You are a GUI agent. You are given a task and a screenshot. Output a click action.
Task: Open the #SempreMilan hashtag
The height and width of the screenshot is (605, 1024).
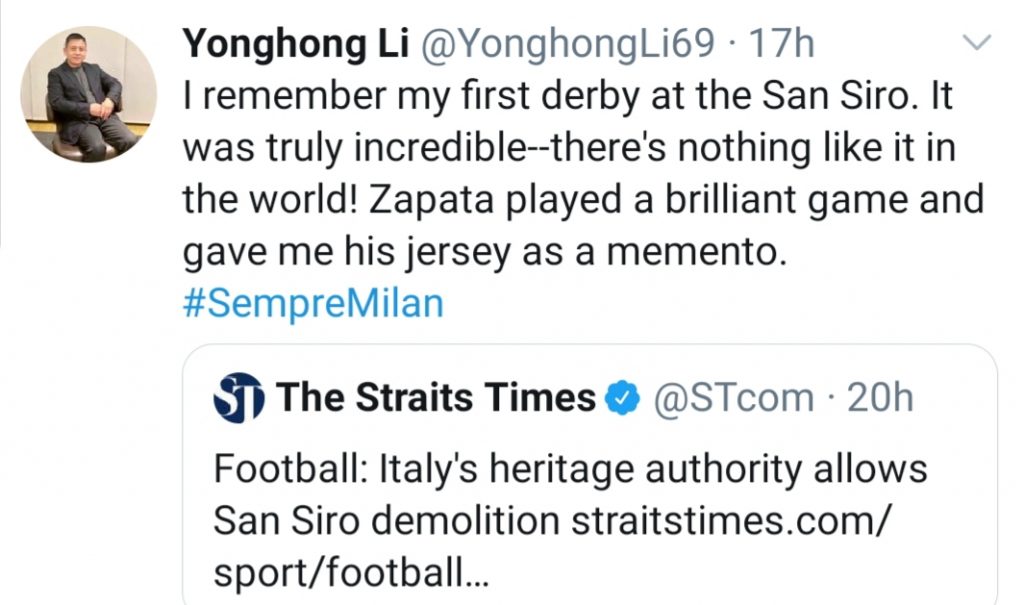pyautogui.click(x=312, y=303)
